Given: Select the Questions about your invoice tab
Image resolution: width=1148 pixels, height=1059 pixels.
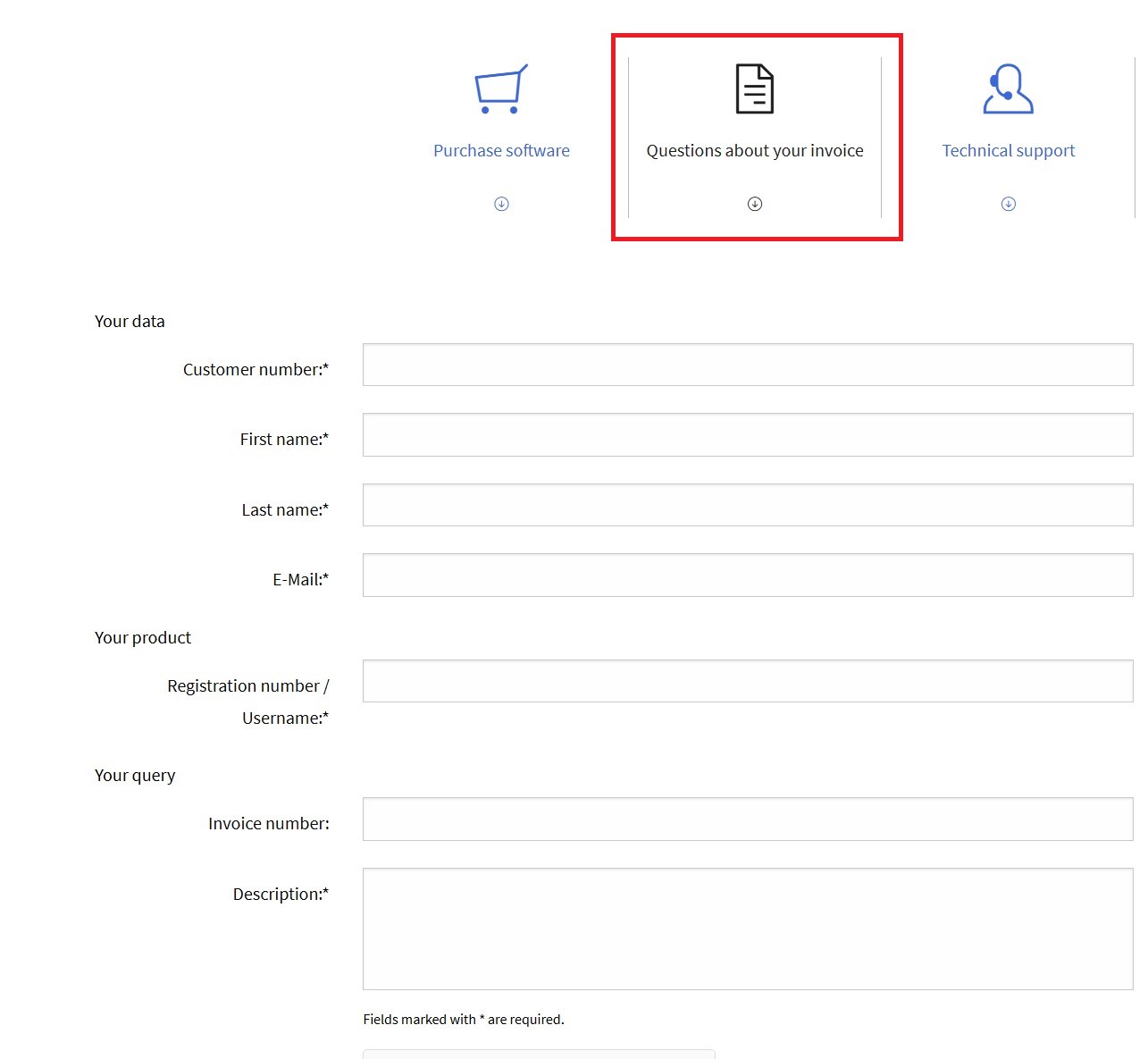Looking at the screenshot, I should (755, 151).
